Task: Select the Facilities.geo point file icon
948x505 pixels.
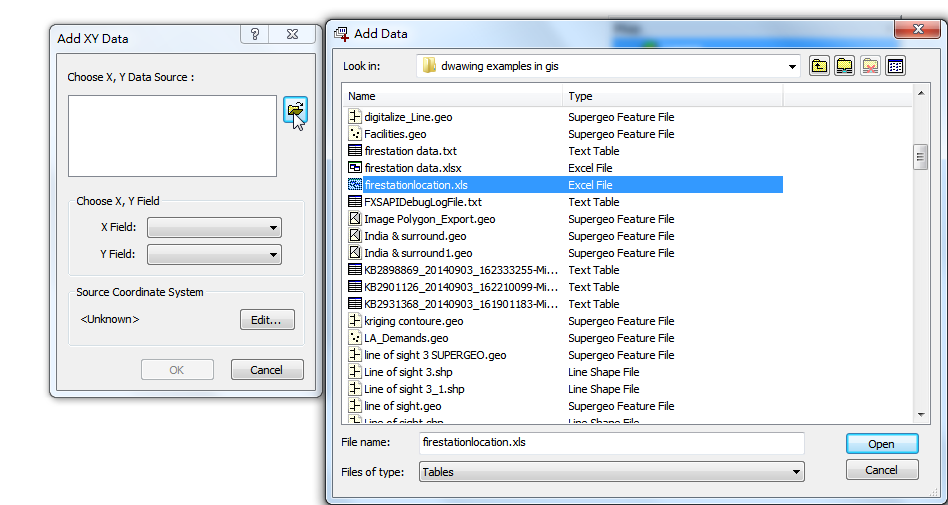Action: (354, 134)
